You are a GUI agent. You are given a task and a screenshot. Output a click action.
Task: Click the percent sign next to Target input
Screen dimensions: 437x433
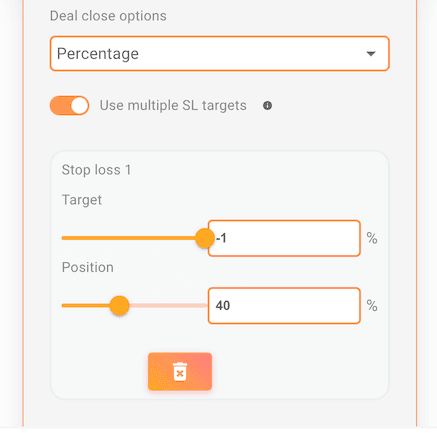[x=372, y=238]
